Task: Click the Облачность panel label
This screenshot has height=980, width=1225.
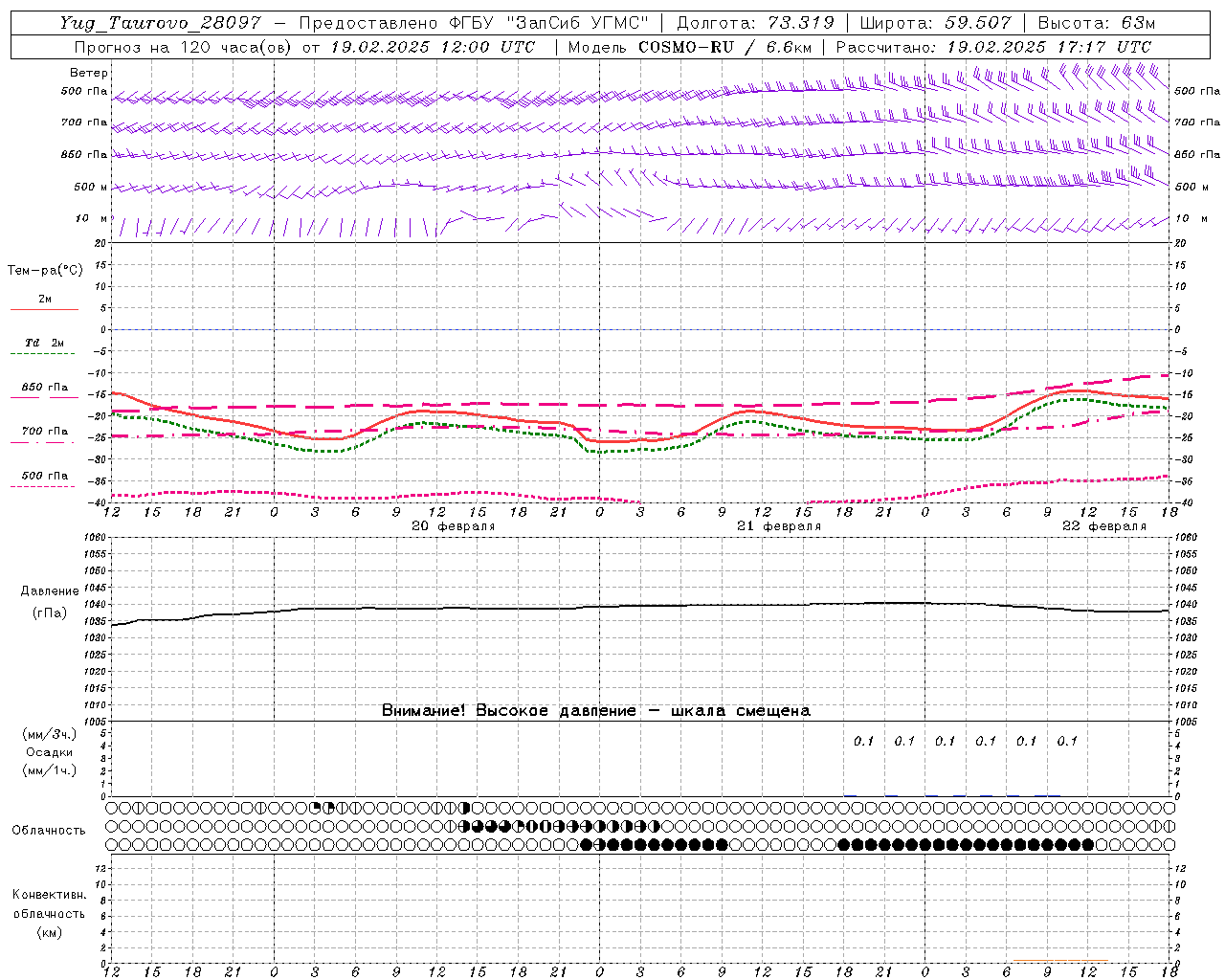Action: (x=49, y=830)
